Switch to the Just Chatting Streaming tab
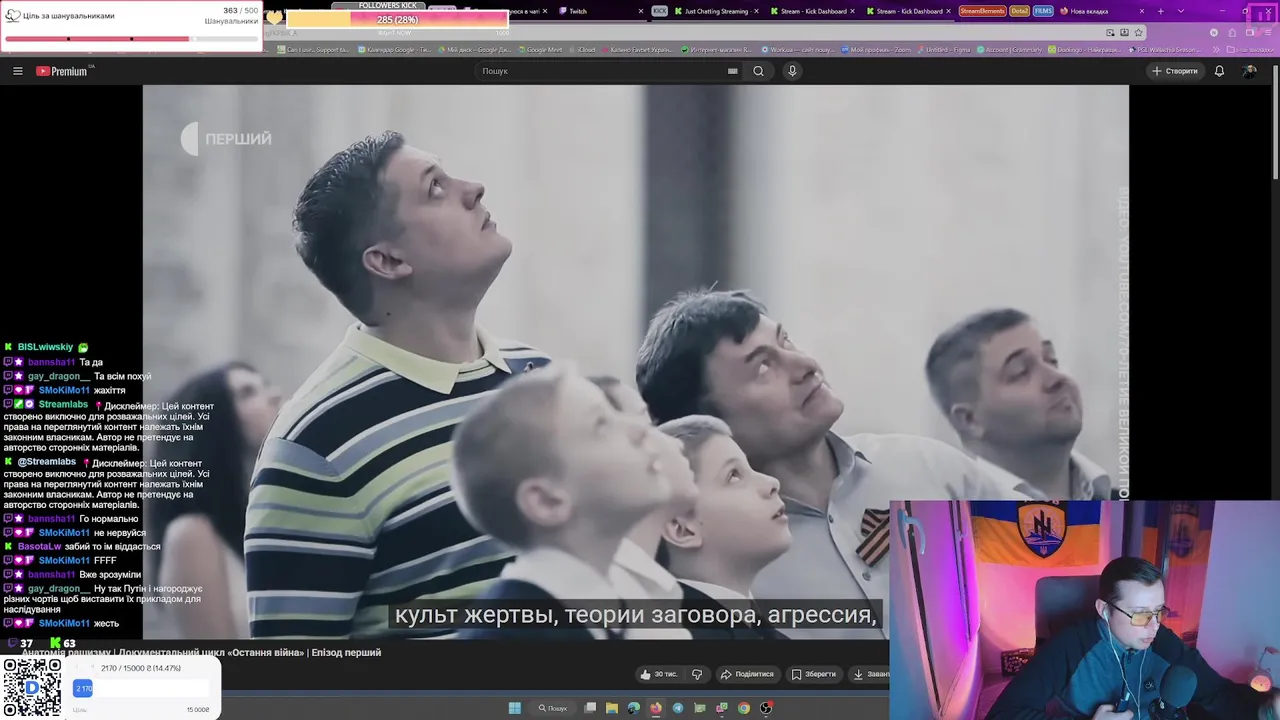Viewport: 1280px width, 720px height. [716, 11]
